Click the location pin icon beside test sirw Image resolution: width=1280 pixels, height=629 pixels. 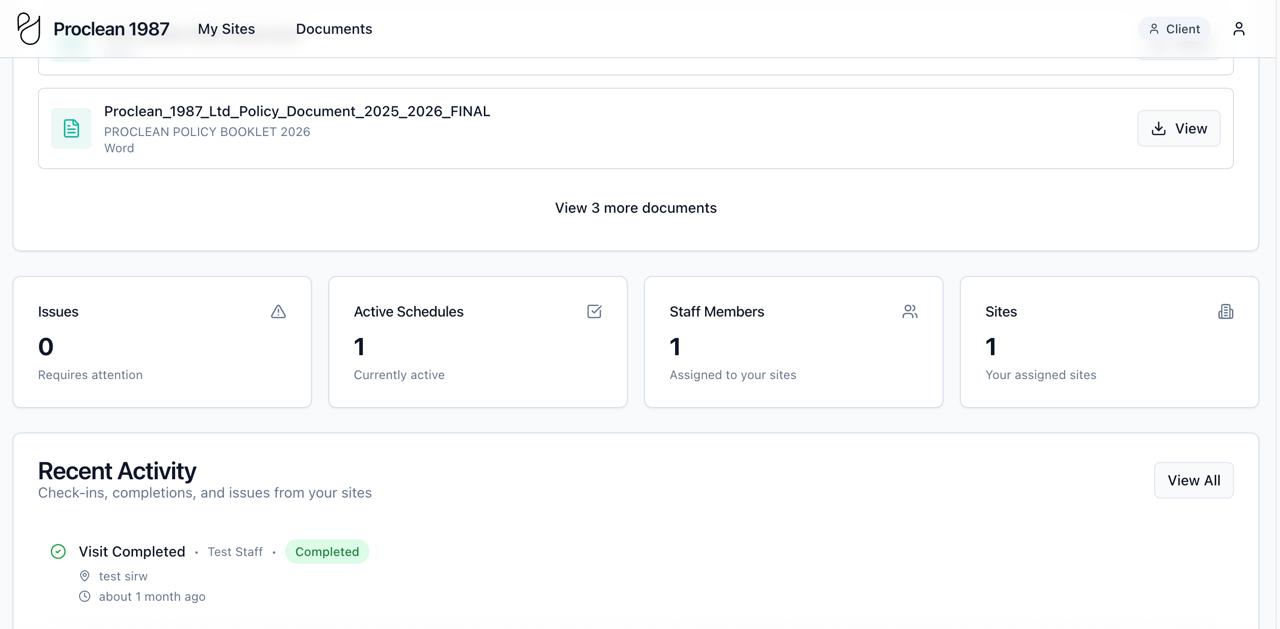(x=85, y=576)
